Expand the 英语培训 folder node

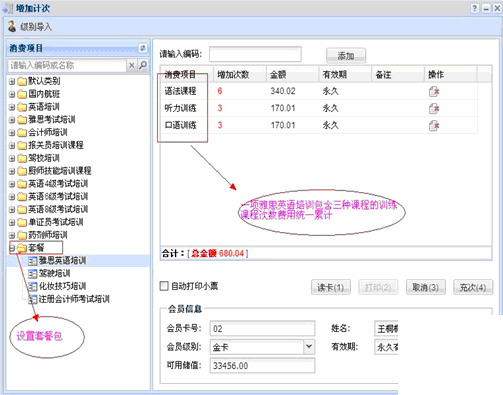tap(12, 107)
